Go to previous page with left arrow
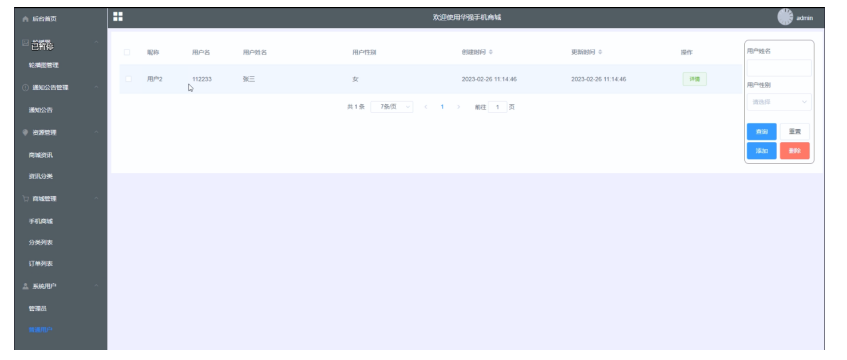 tap(426, 107)
